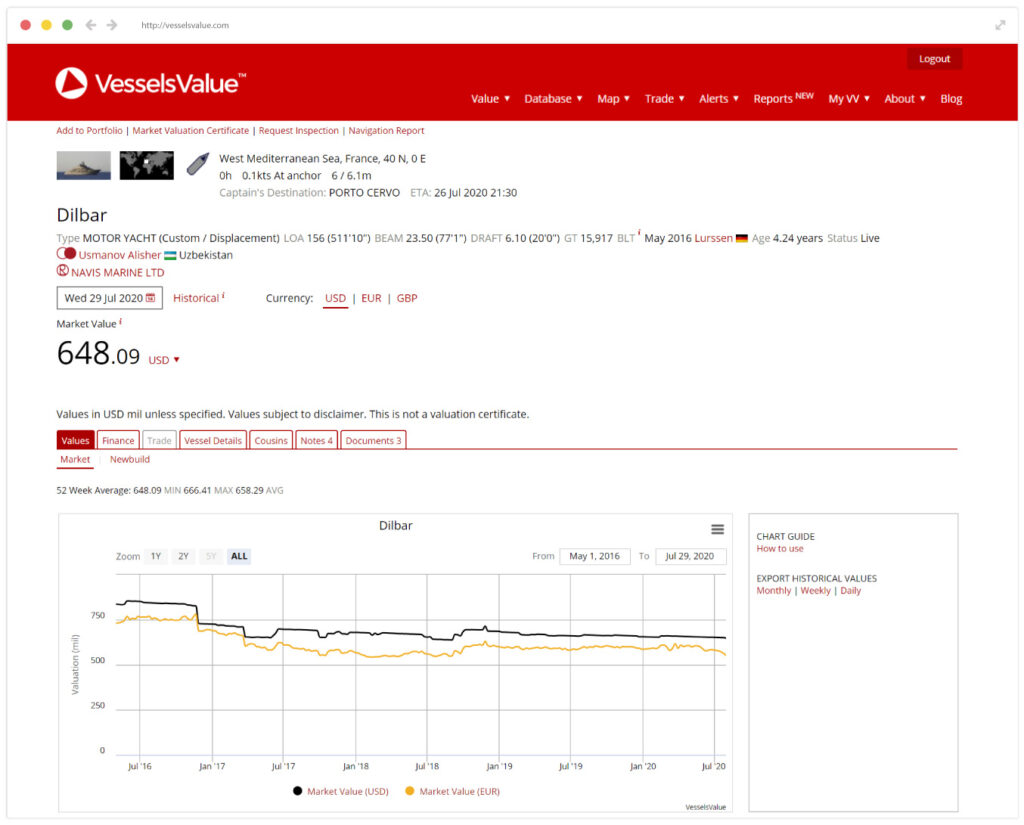The height and width of the screenshot is (825, 1024).
Task: Click the calendar icon in date field
Action: 150,298
